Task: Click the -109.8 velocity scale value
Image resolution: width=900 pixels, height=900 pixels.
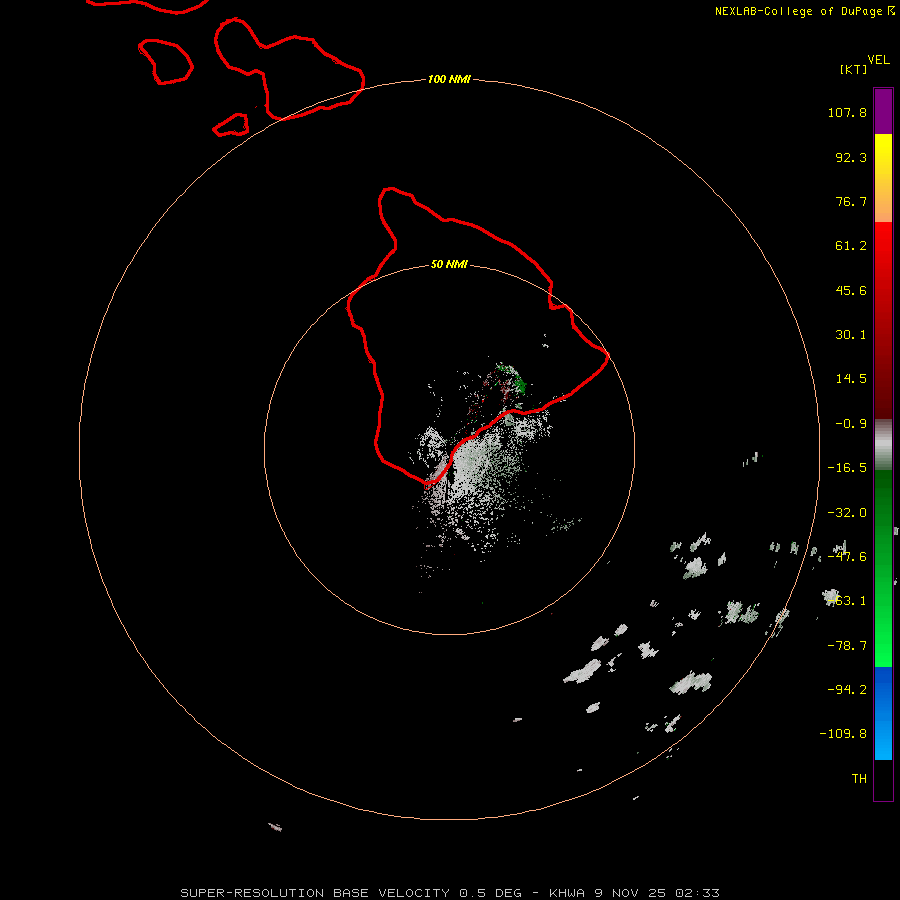Action: coord(843,734)
